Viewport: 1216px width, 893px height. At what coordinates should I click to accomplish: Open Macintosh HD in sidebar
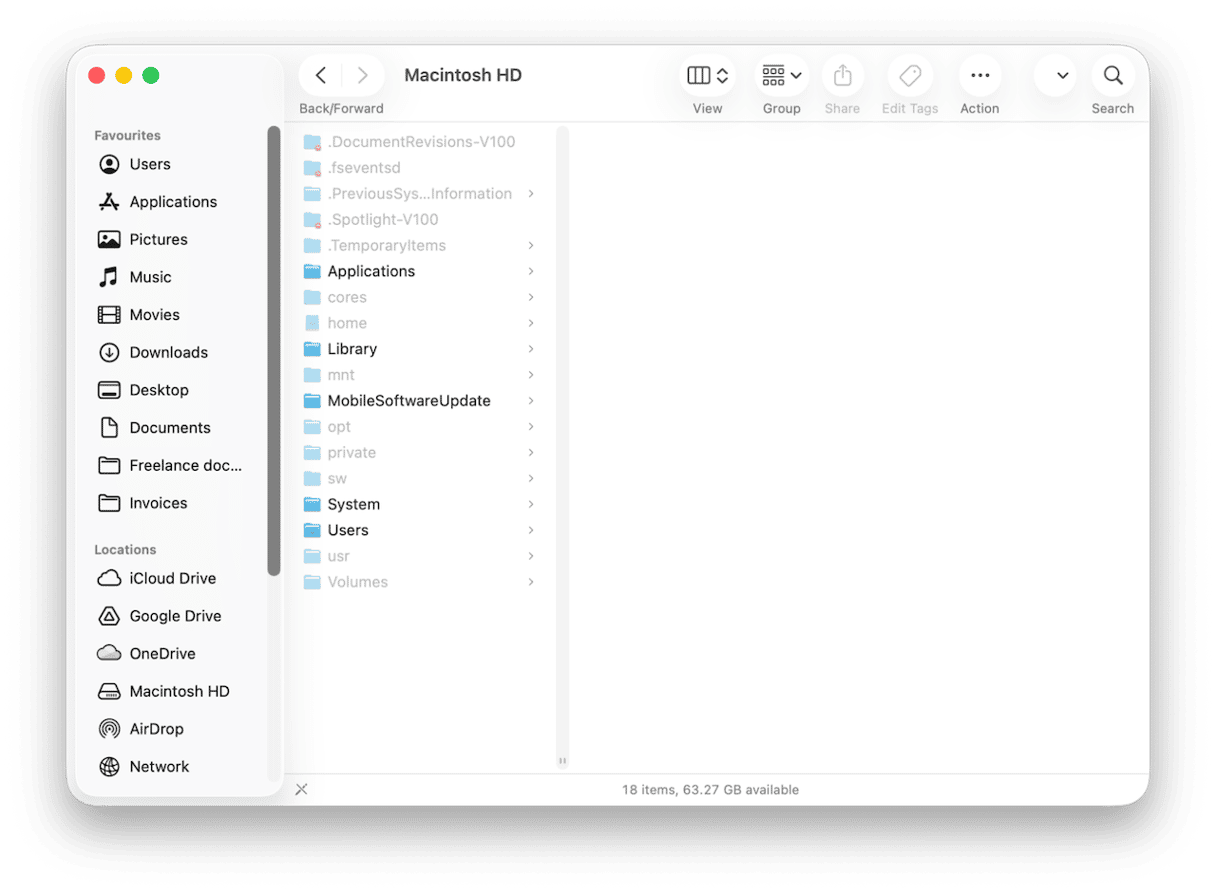[179, 691]
